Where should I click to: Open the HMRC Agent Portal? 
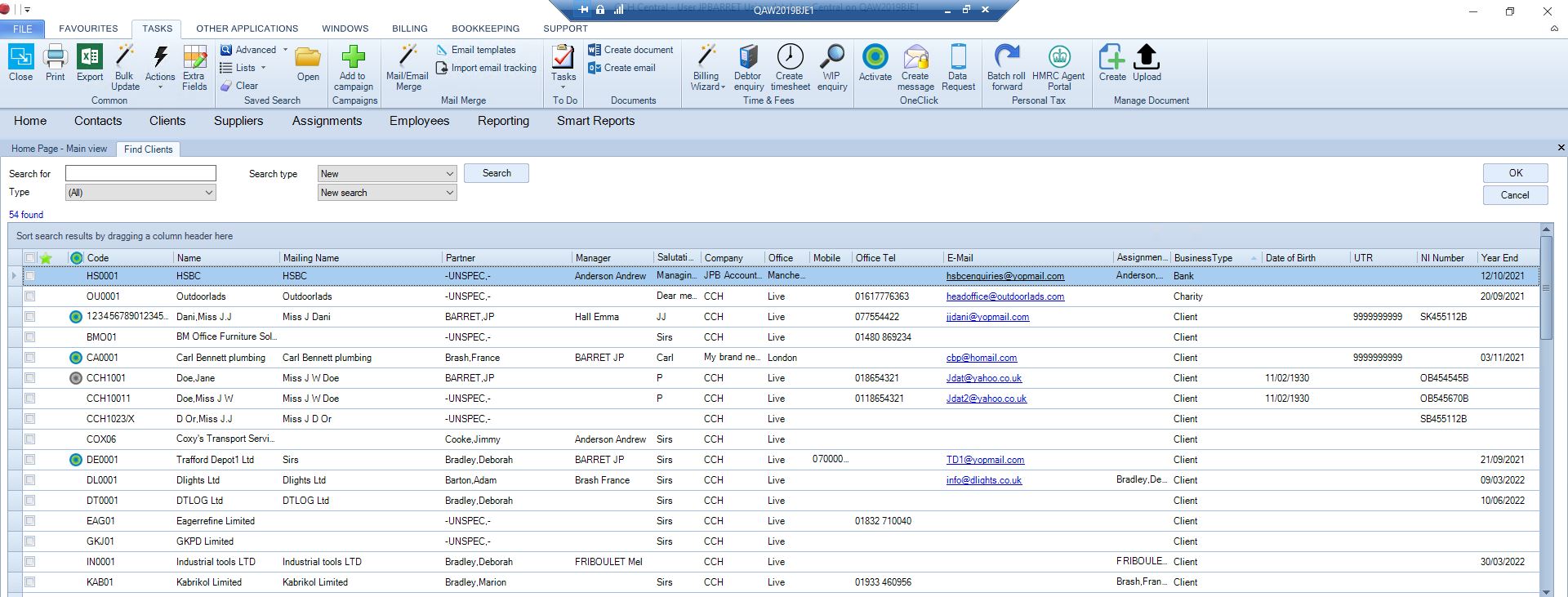point(1058,67)
